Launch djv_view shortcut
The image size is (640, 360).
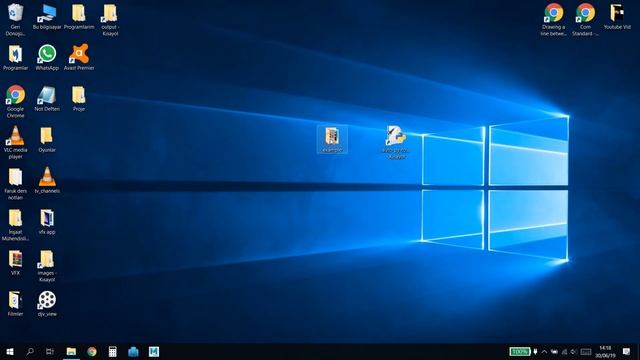pos(47,304)
